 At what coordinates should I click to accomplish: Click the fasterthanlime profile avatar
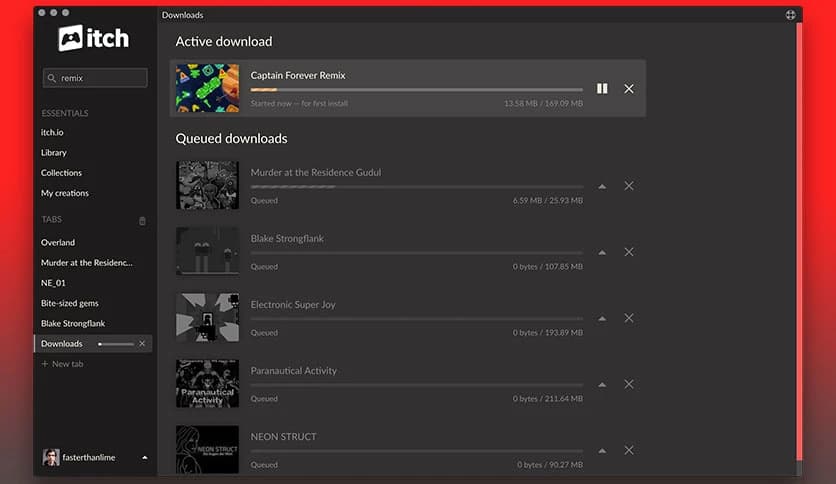51,457
